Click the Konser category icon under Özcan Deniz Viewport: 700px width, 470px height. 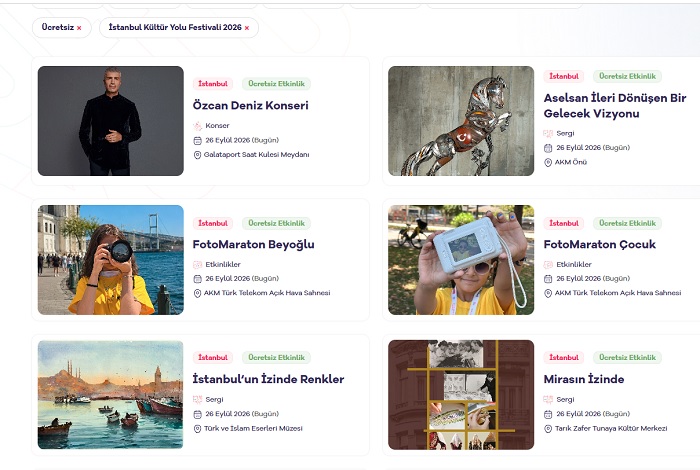197,126
